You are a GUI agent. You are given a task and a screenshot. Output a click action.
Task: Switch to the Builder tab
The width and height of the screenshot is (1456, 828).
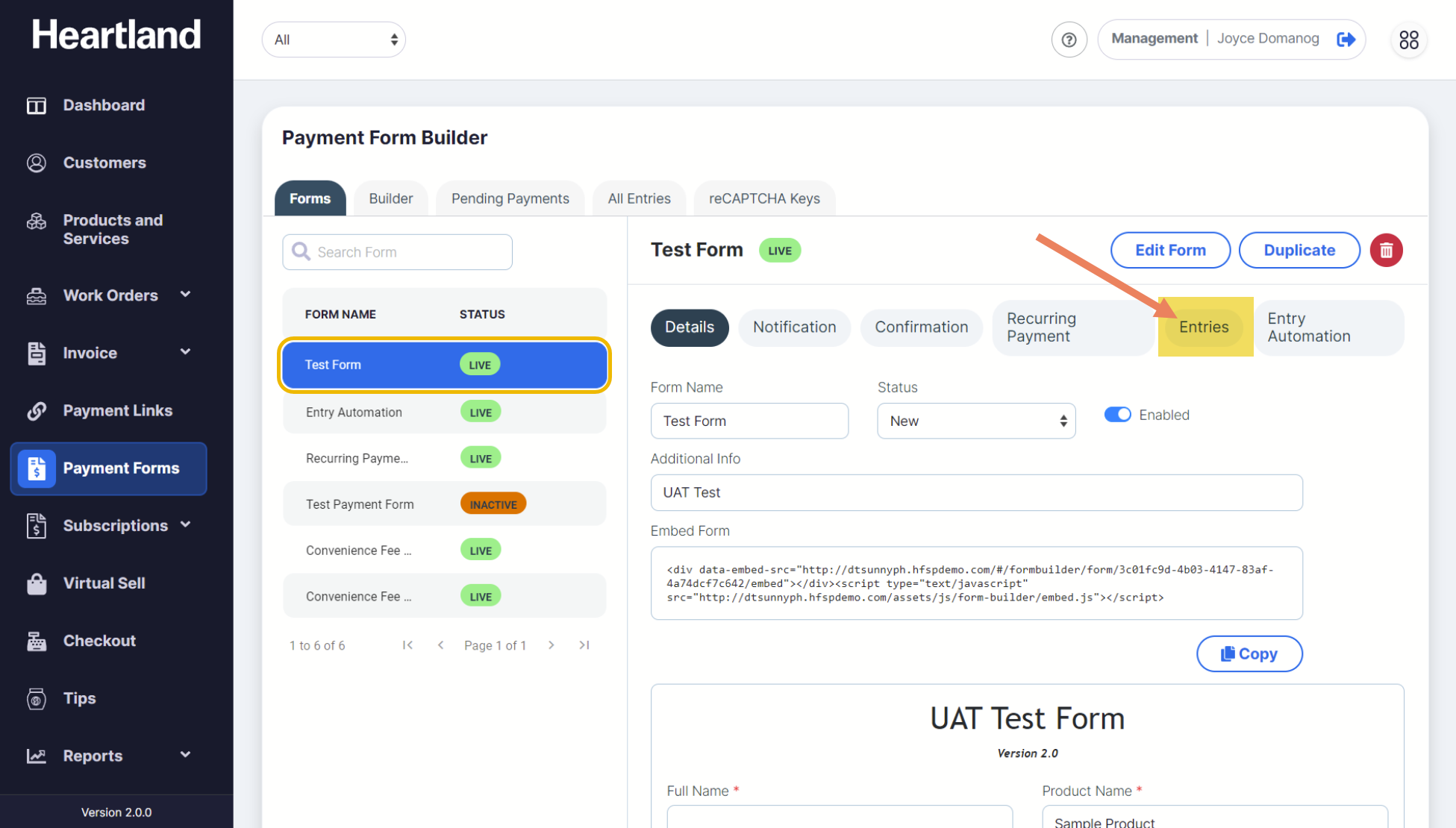click(x=390, y=198)
